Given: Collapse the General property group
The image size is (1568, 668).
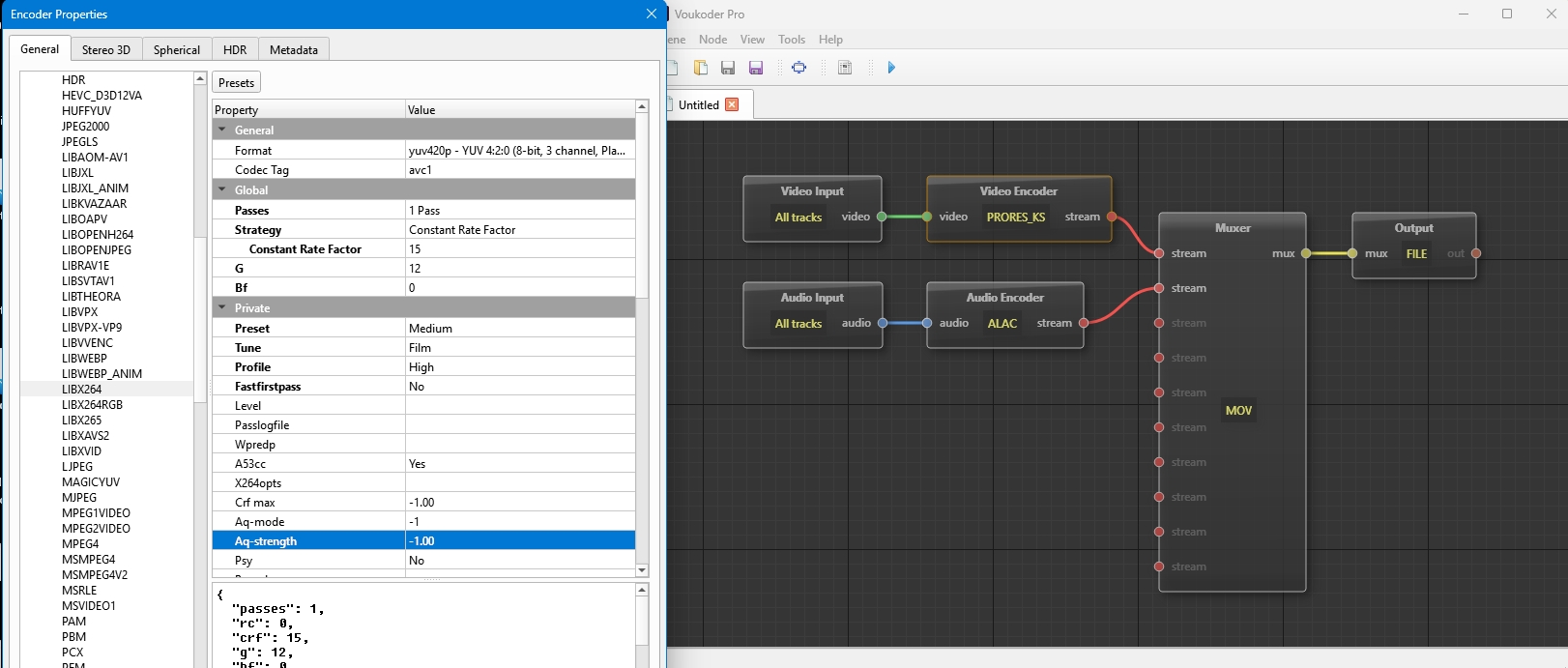Looking at the screenshot, I should (x=222, y=130).
